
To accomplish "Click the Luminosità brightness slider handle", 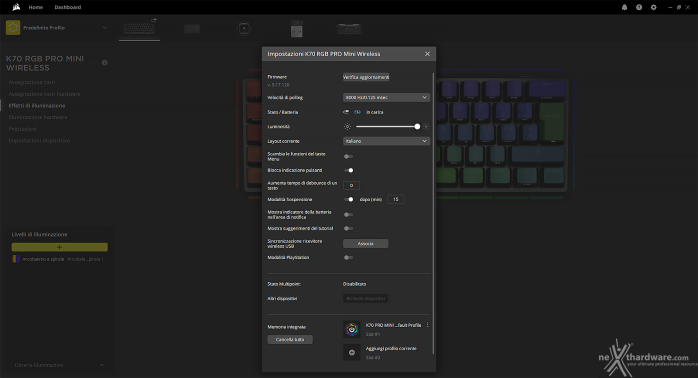I will pyautogui.click(x=417, y=126).
